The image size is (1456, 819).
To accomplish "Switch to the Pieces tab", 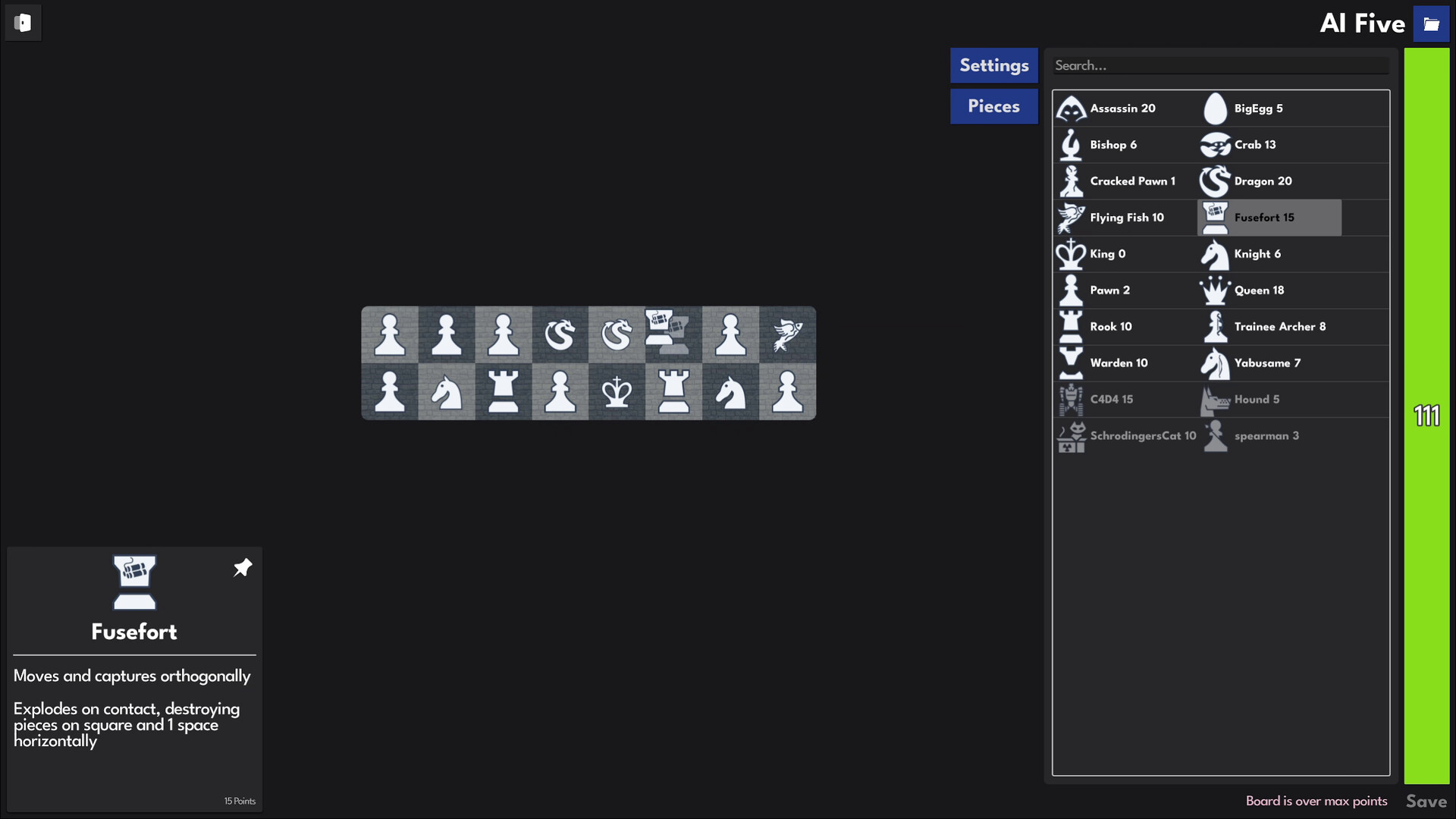I will point(994,106).
